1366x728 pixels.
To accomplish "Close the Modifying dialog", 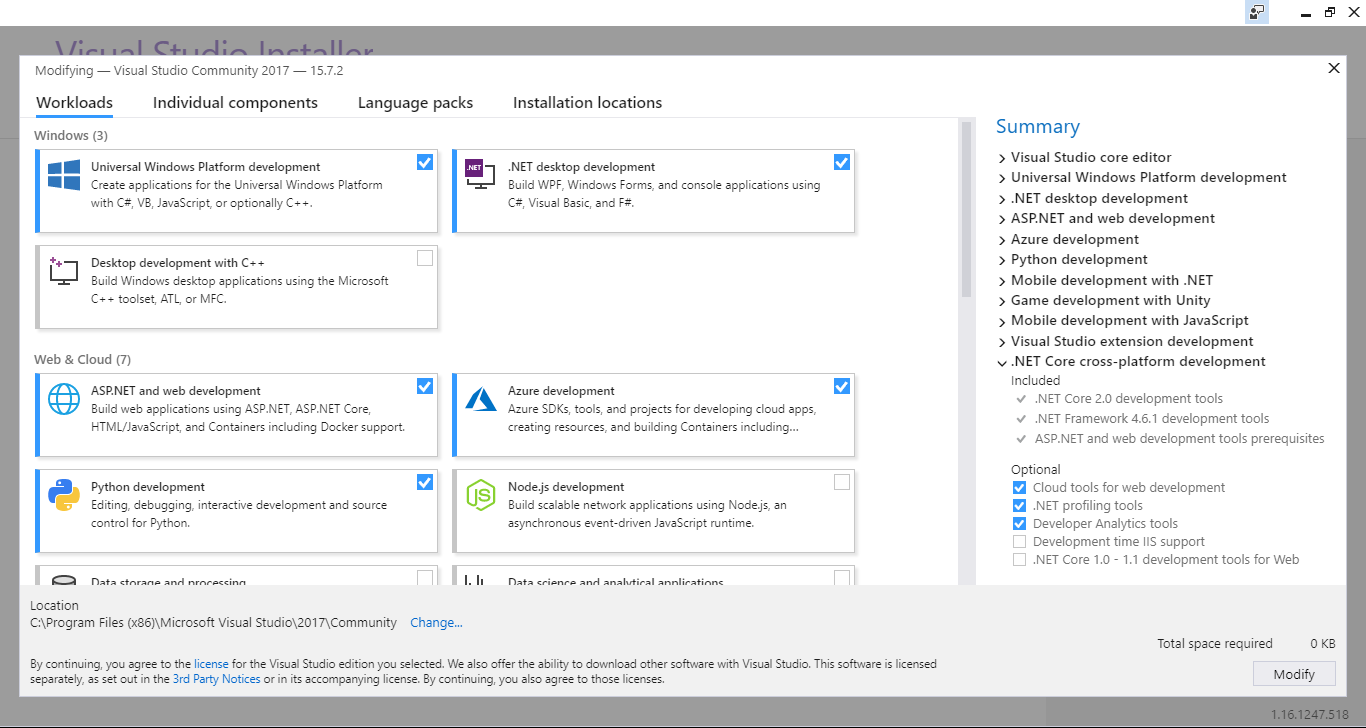I will (x=1333, y=69).
